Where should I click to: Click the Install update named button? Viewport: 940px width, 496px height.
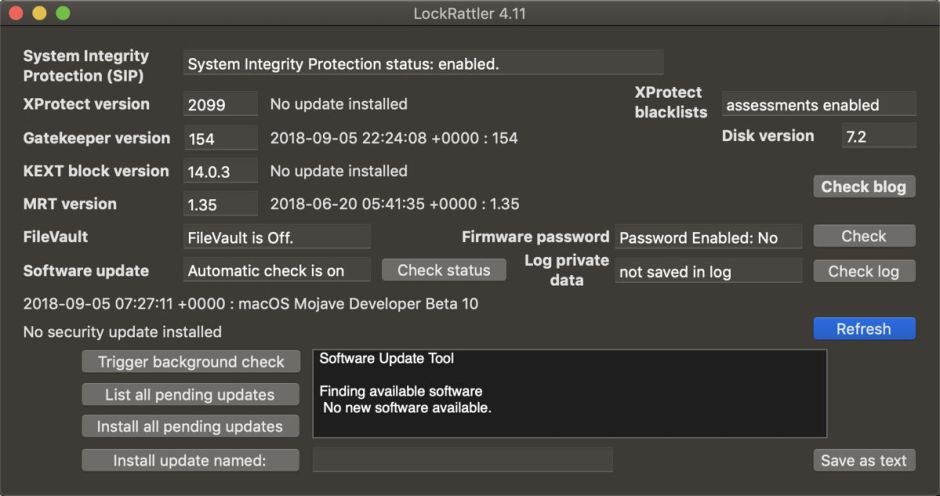191,460
